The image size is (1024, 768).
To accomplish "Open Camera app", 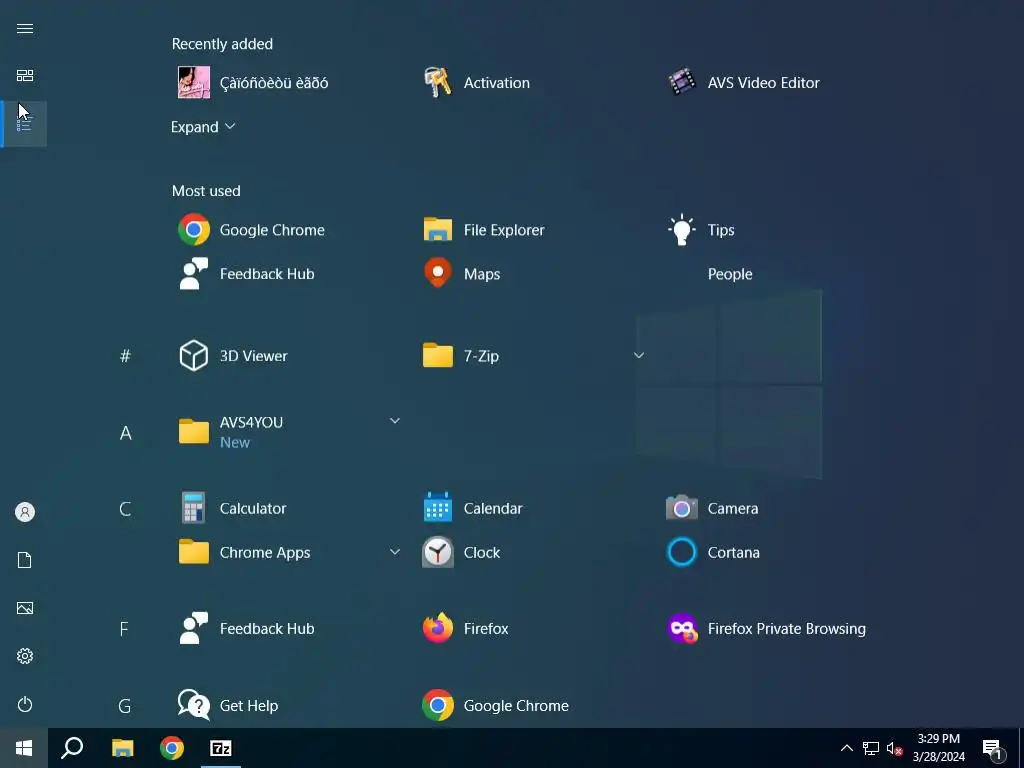I will click(x=712, y=508).
